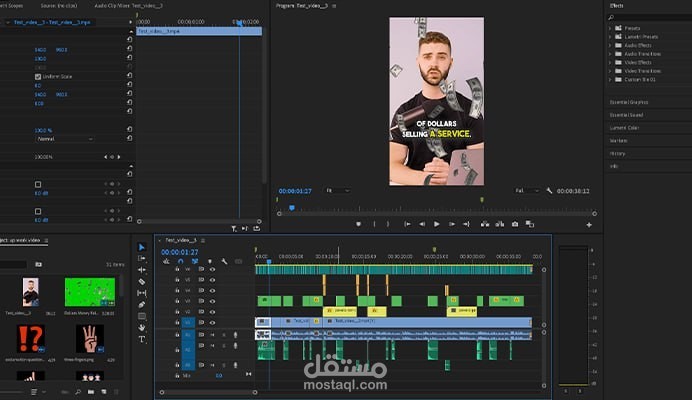Open the History panel tab

[617, 154]
